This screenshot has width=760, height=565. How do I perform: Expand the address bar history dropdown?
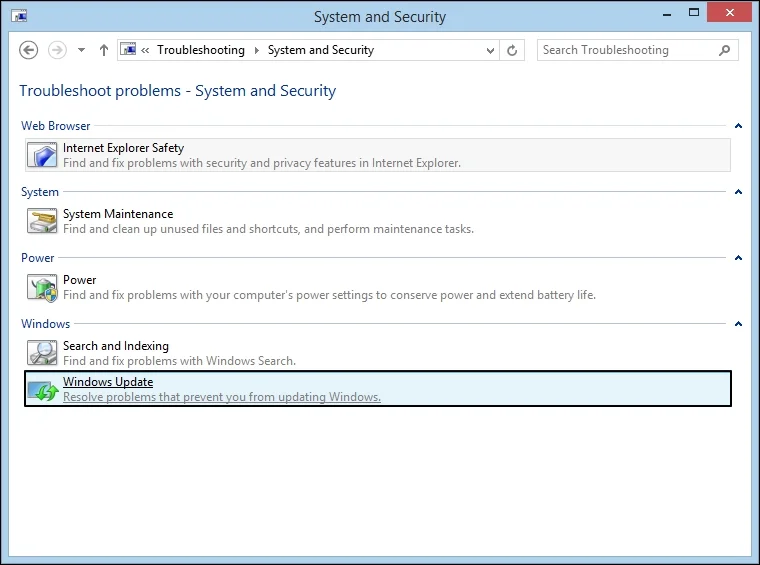491,50
